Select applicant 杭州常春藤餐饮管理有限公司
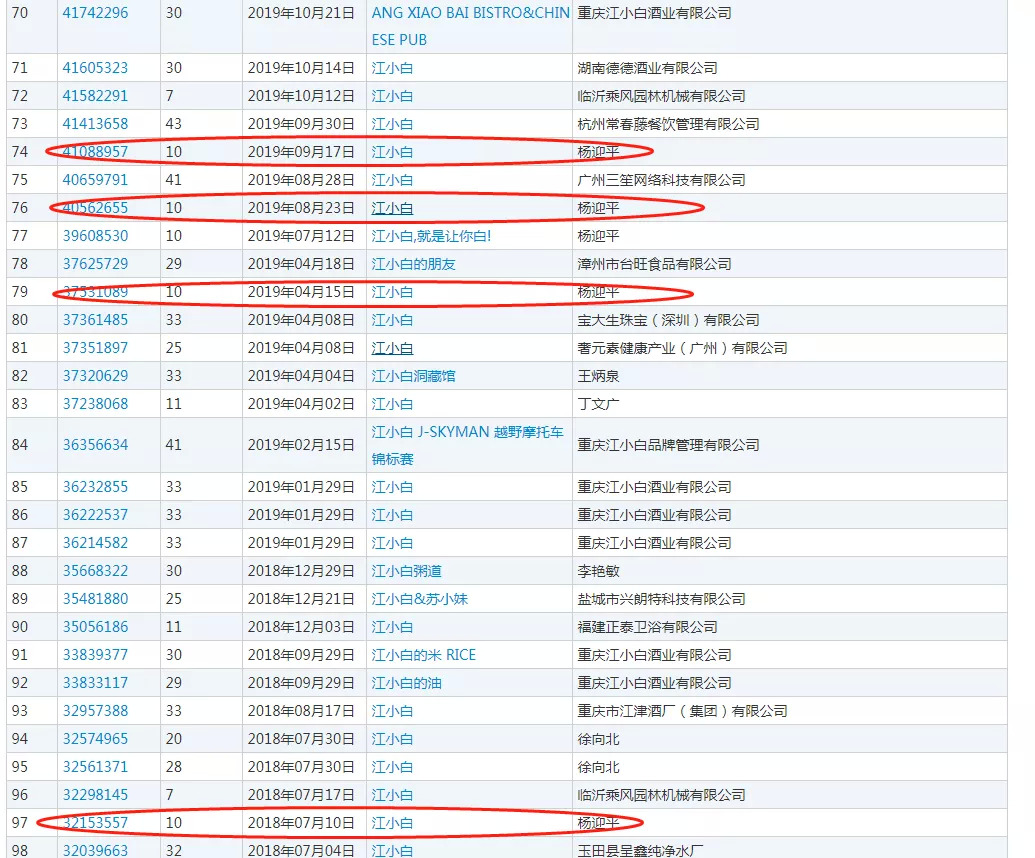The height and width of the screenshot is (858, 1035). coord(668,124)
